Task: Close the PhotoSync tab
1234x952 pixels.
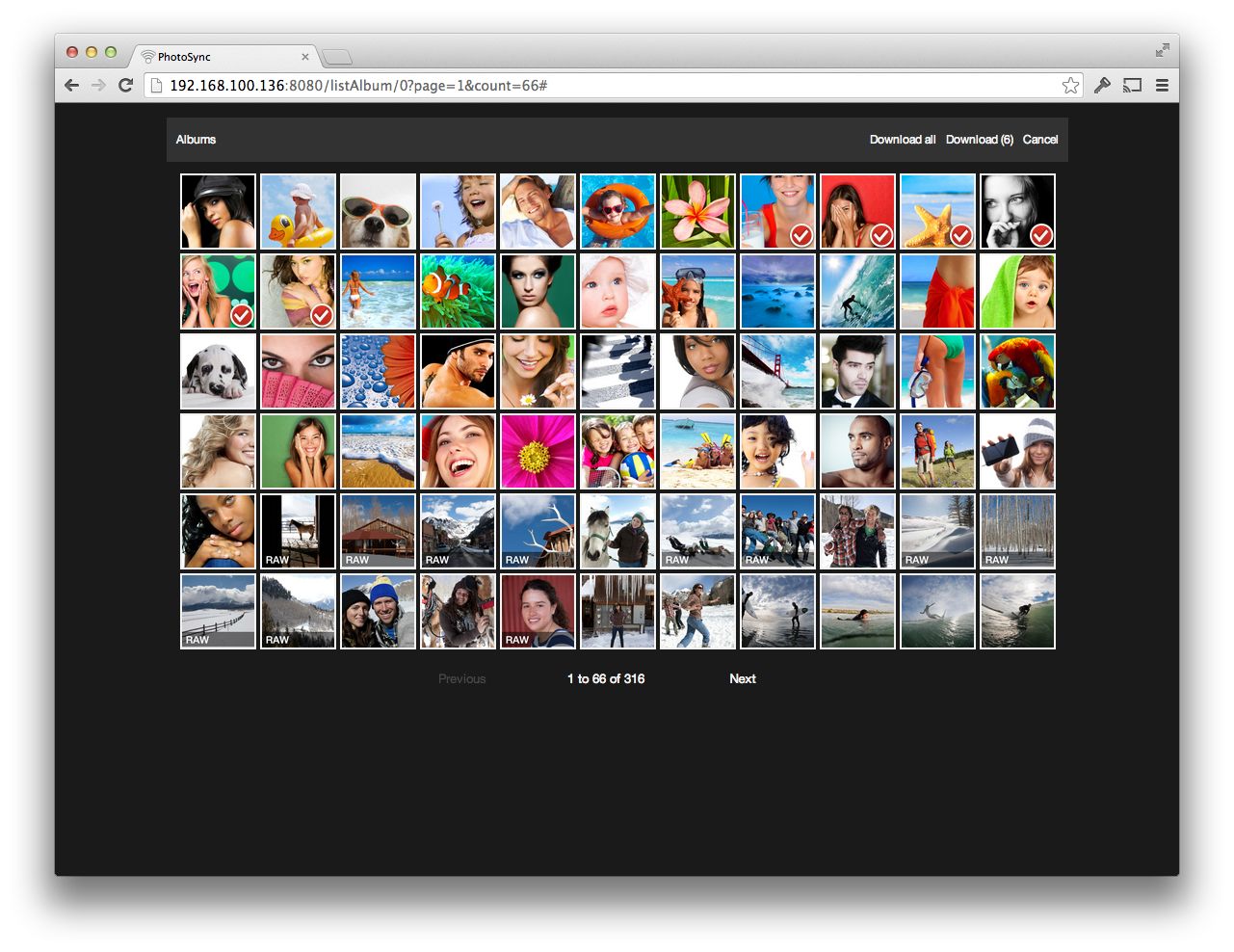Action: click(x=305, y=57)
